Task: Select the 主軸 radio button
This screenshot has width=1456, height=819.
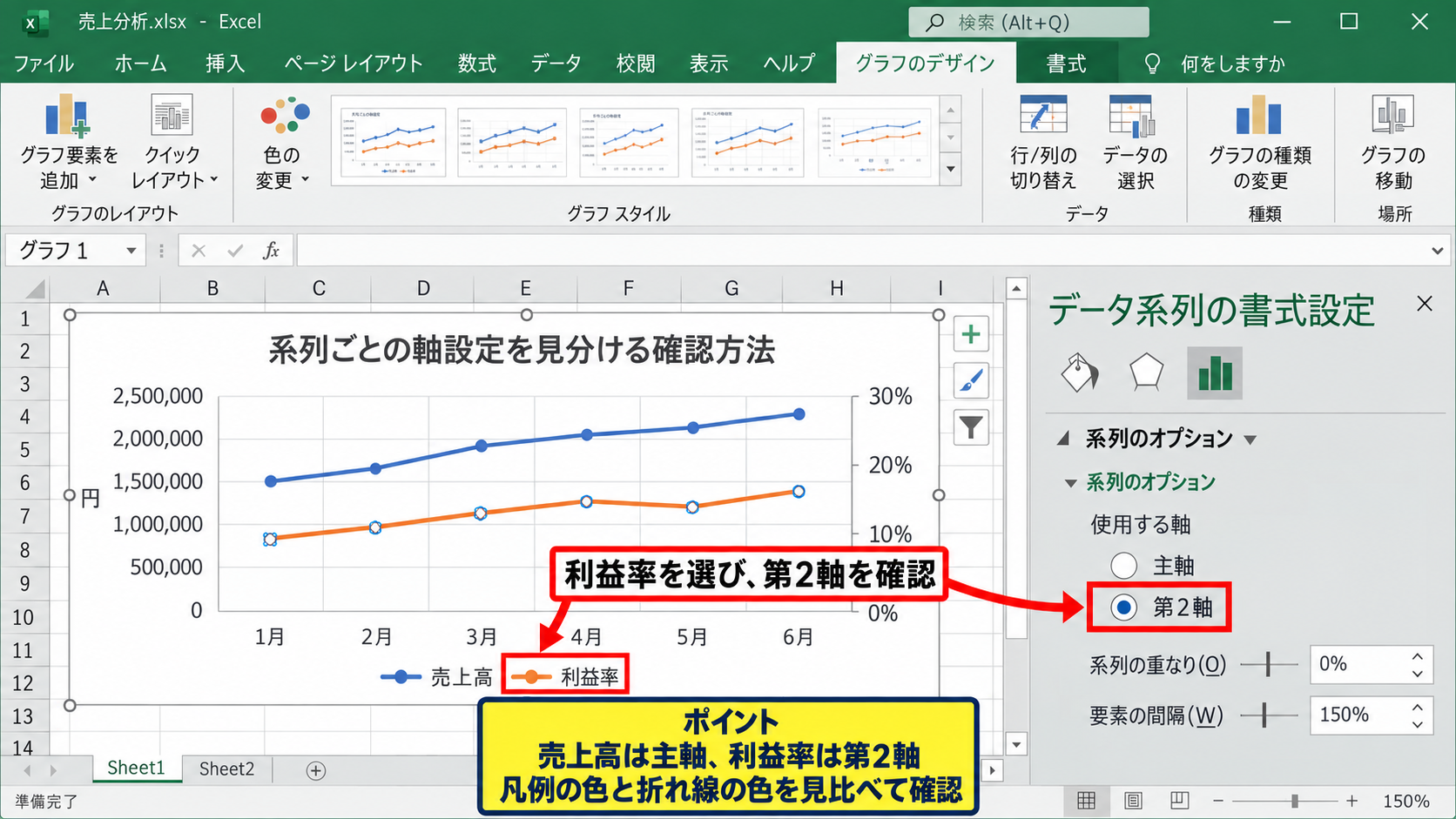Action: (1124, 566)
